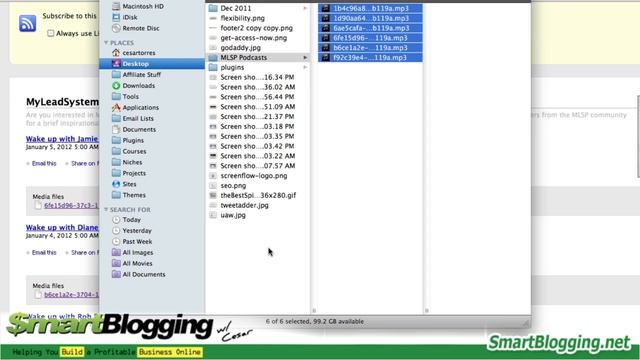Open the Themes sidebar folder
640x360 pixels.
pos(134,195)
